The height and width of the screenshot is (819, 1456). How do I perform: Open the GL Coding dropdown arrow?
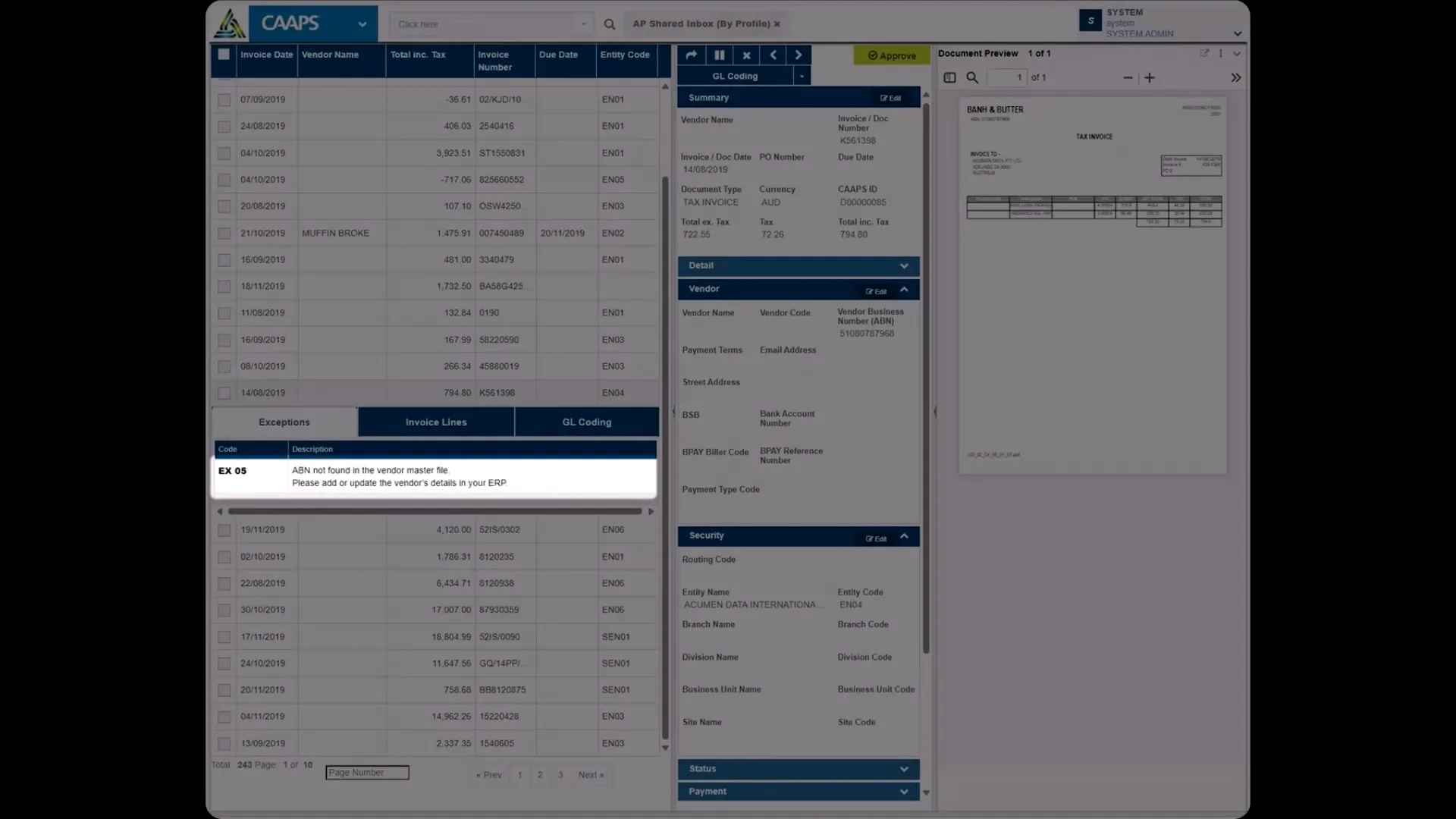tap(802, 76)
